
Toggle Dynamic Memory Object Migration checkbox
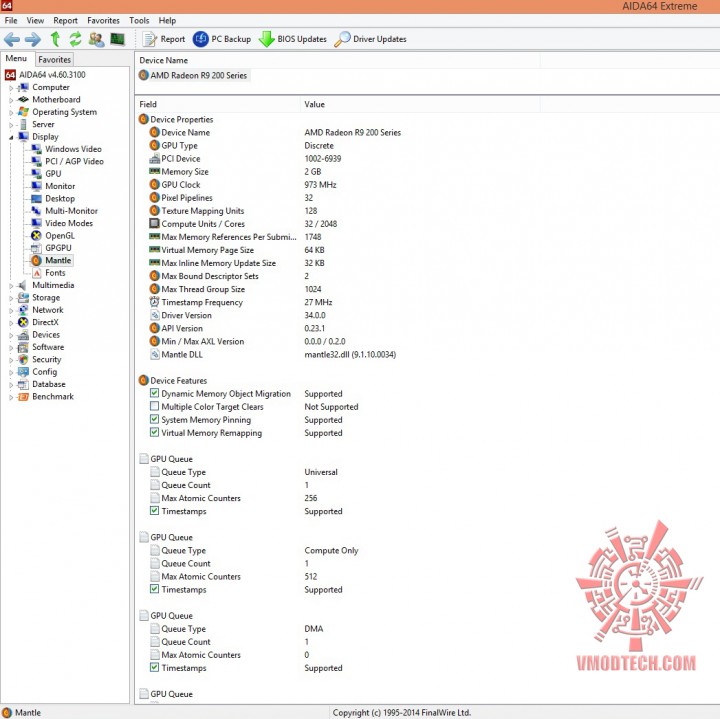click(154, 393)
